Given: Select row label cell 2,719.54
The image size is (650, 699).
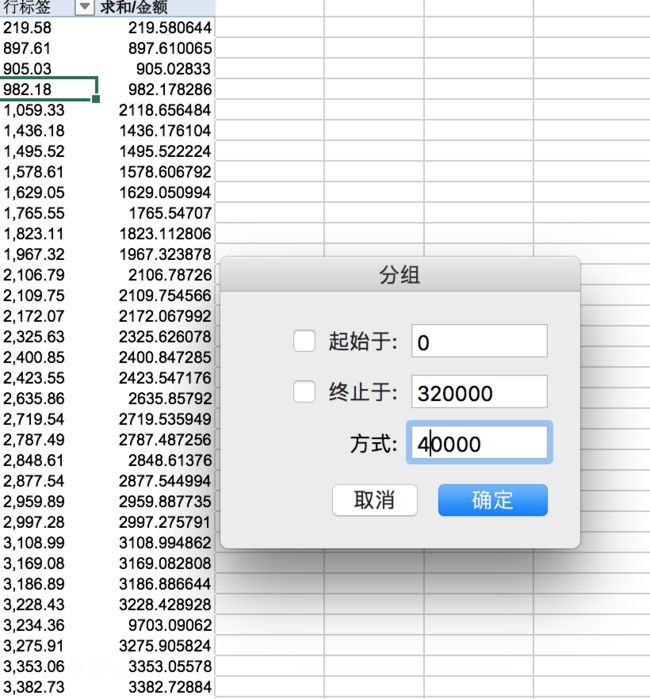Looking at the screenshot, I should click(x=49, y=419).
